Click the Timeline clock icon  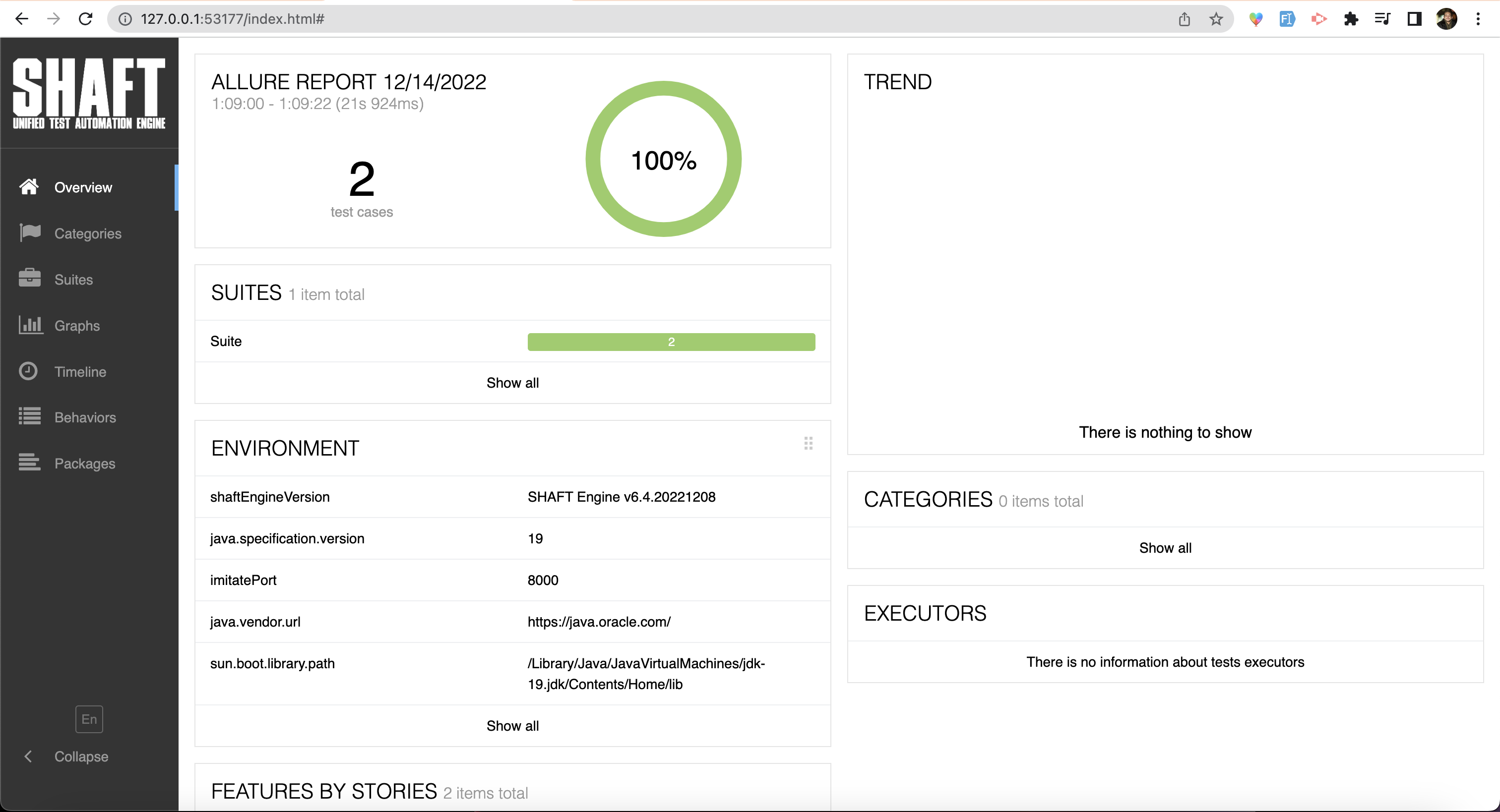tap(29, 371)
